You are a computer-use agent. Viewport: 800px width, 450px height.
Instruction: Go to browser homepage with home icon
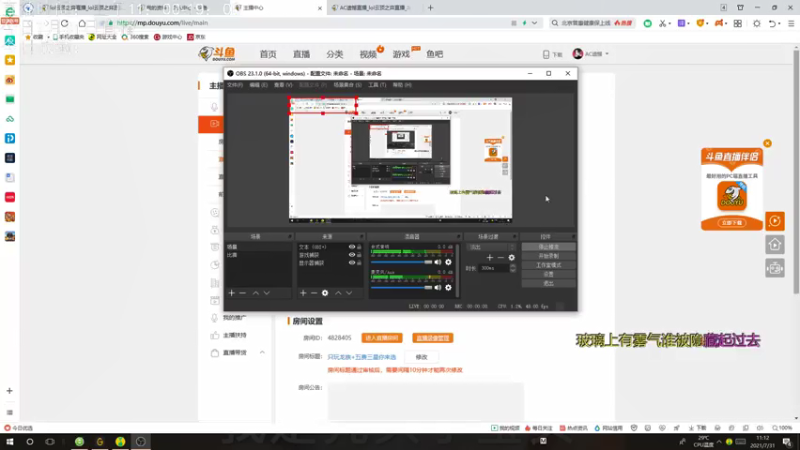click(x=82, y=23)
